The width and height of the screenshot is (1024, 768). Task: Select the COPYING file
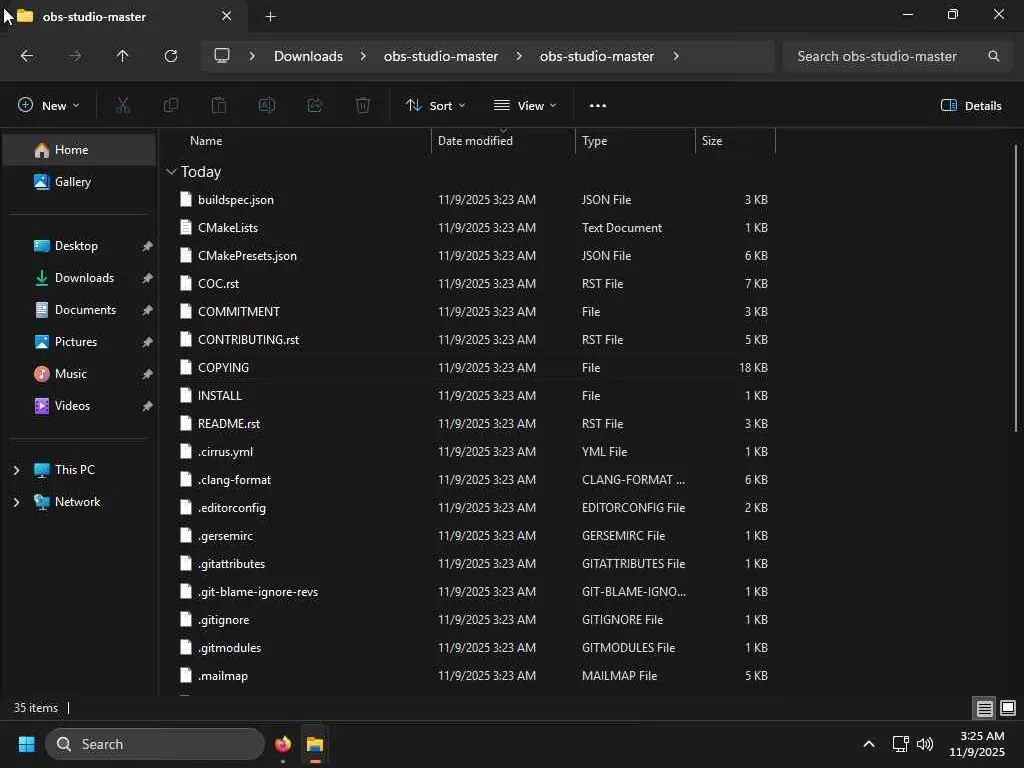[474, 368]
